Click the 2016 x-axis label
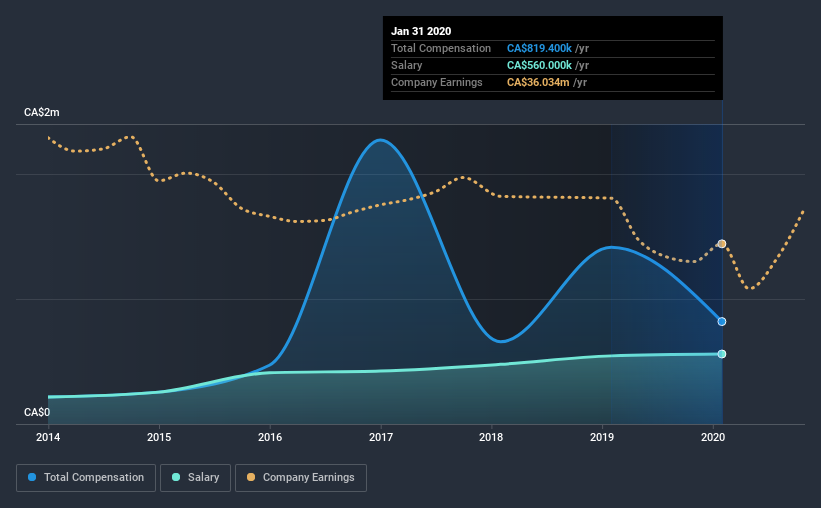This screenshot has height=508, width=821. 270,437
